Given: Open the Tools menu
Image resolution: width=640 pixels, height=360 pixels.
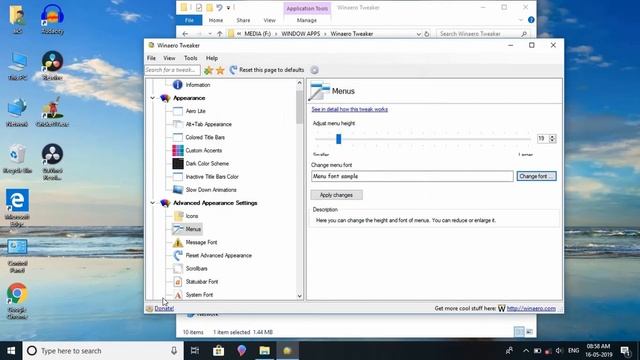Looking at the screenshot, I should pyautogui.click(x=190, y=58).
